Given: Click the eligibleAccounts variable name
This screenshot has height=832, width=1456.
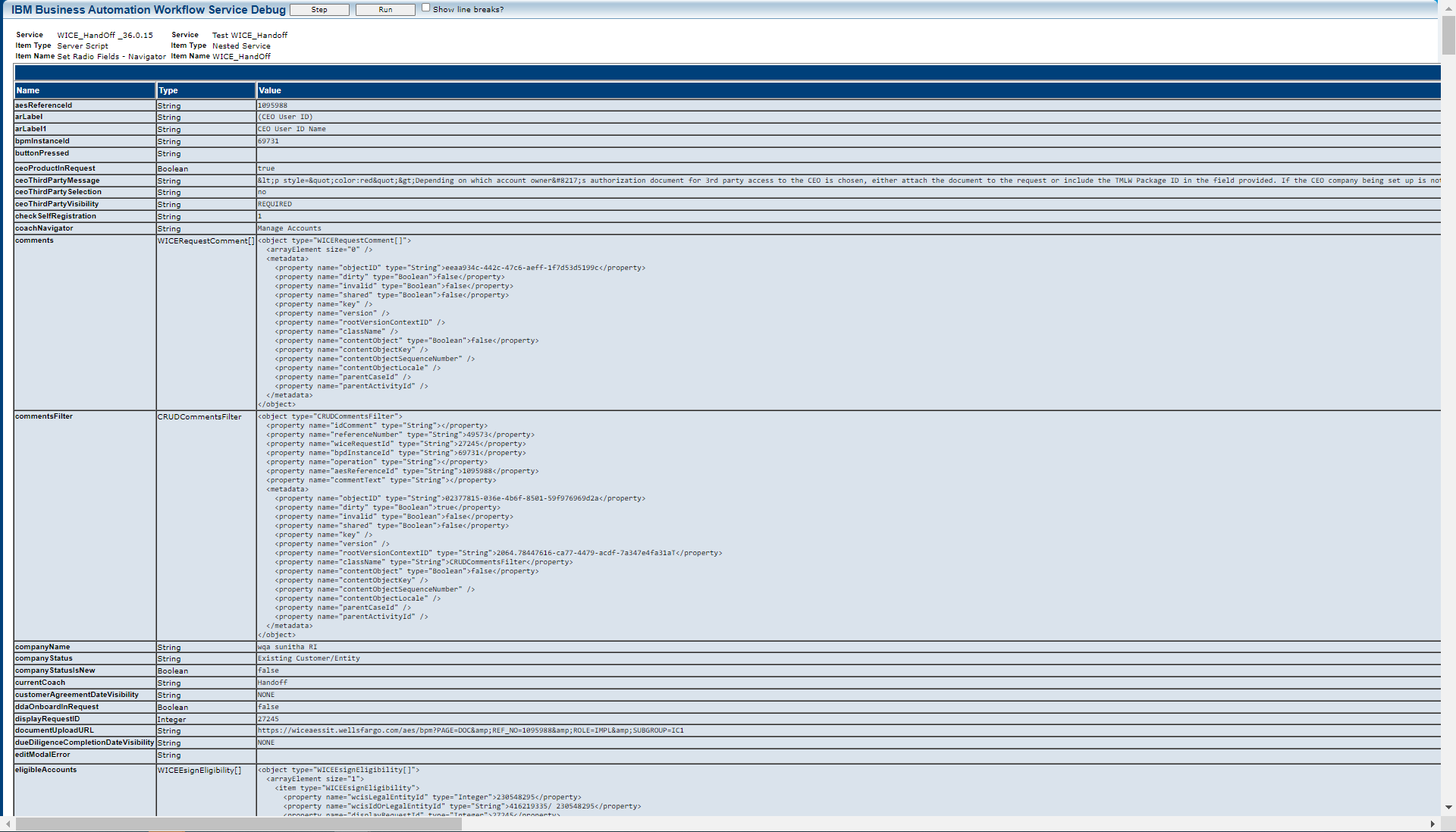Looking at the screenshot, I should pyautogui.click(x=46, y=770).
